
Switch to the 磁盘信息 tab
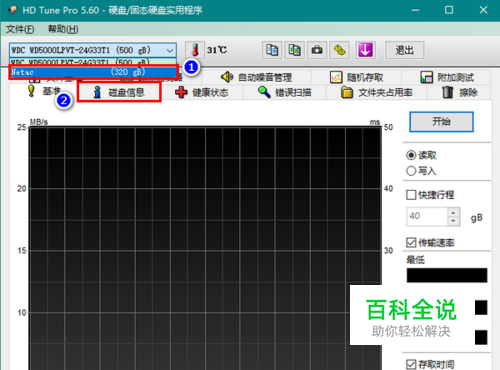pos(119,92)
